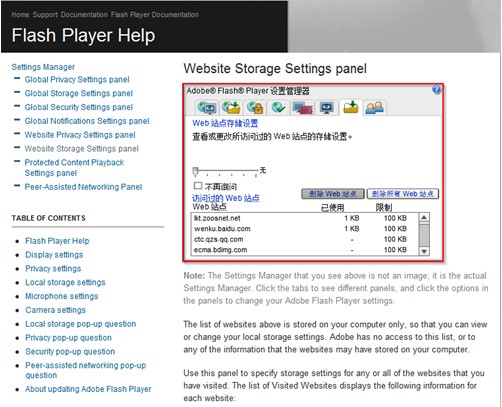Open Privacy settings contents link
The height and width of the screenshot is (407, 502).
click(53, 268)
